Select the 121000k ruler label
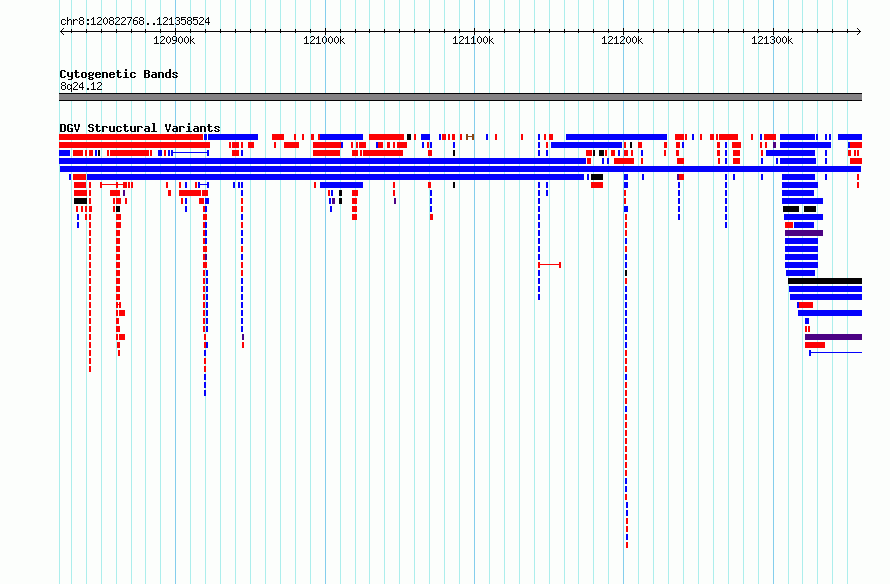This screenshot has height=584, width=890. point(324,40)
